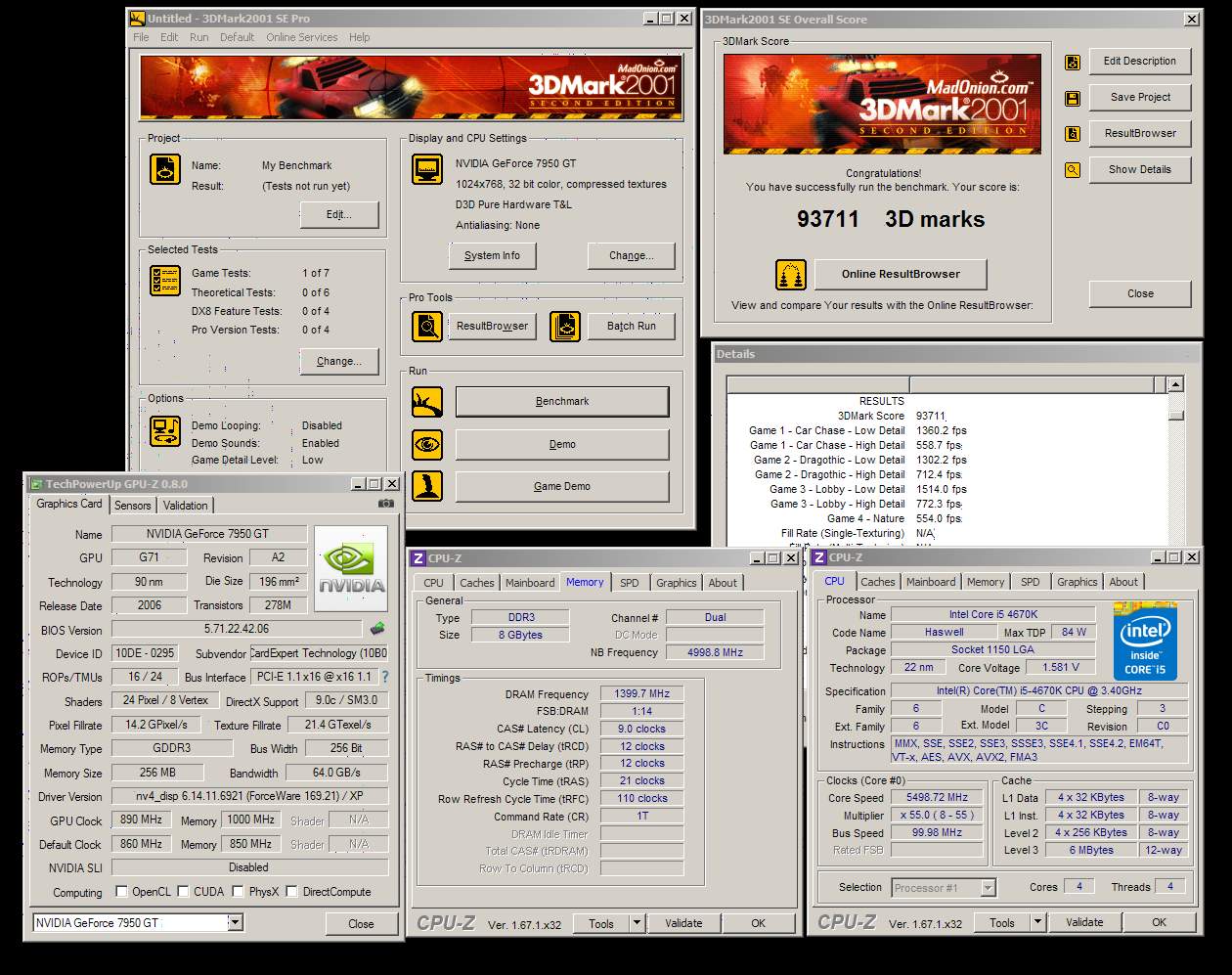Enable the DirectCompute checkbox in GPU-Z

(x=291, y=892)
